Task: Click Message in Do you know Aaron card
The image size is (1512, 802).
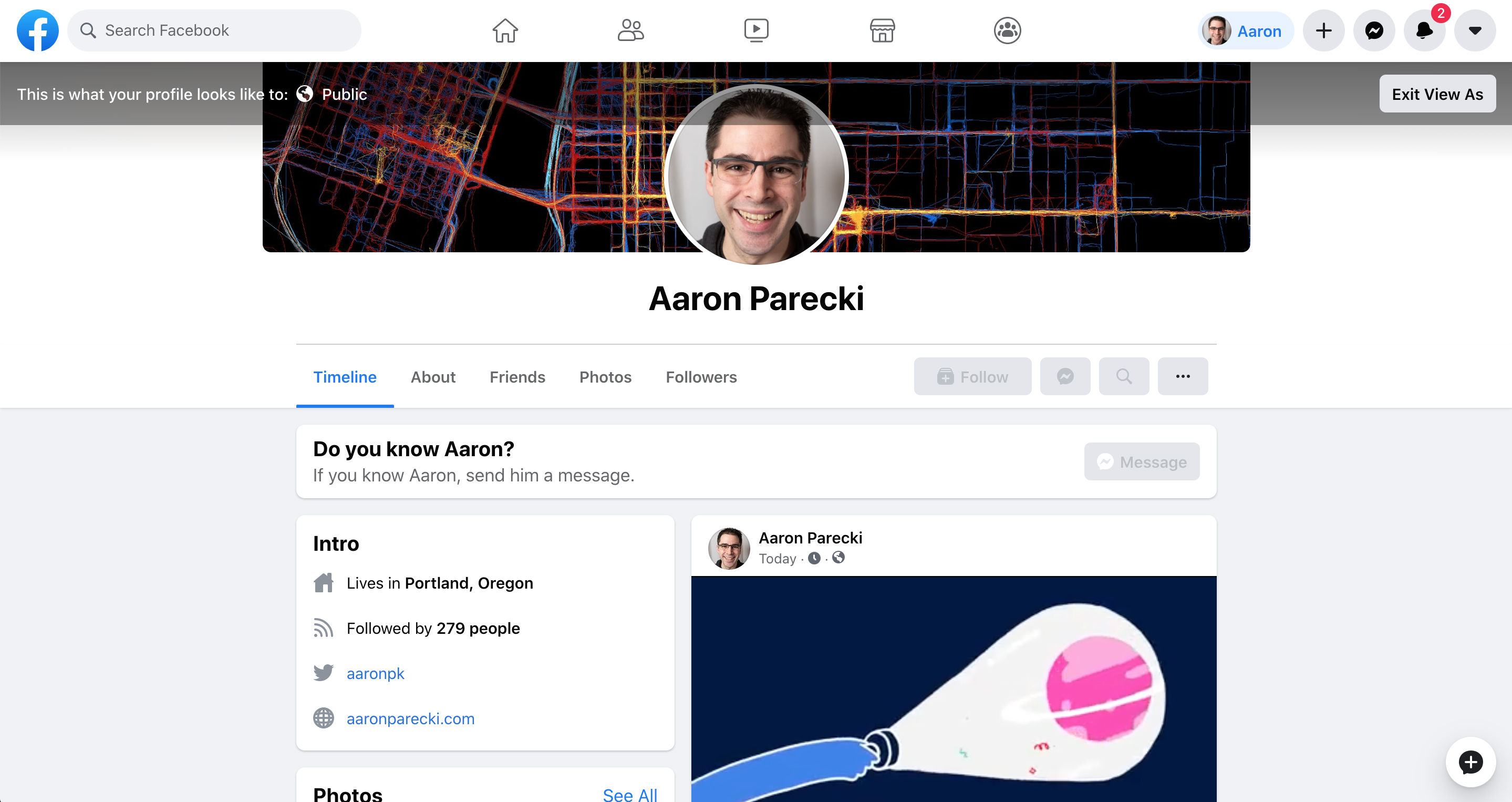Action: coord(1142,461)
